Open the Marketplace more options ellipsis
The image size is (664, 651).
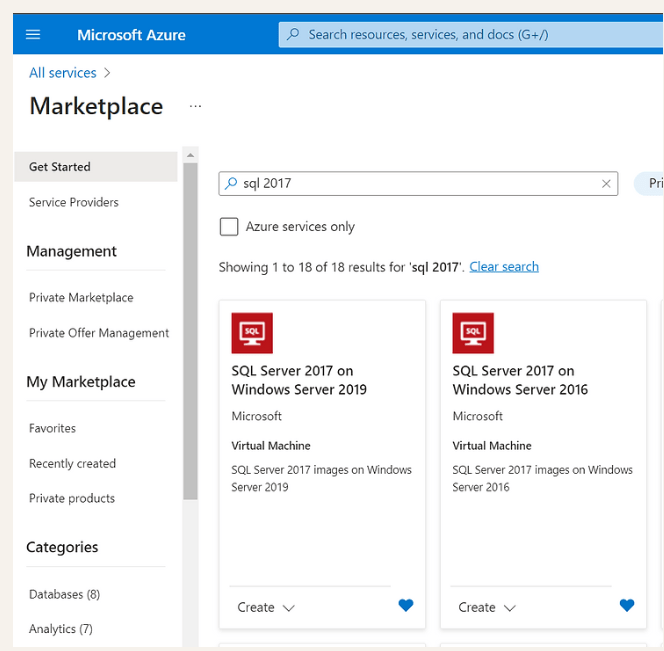point(195,106)
